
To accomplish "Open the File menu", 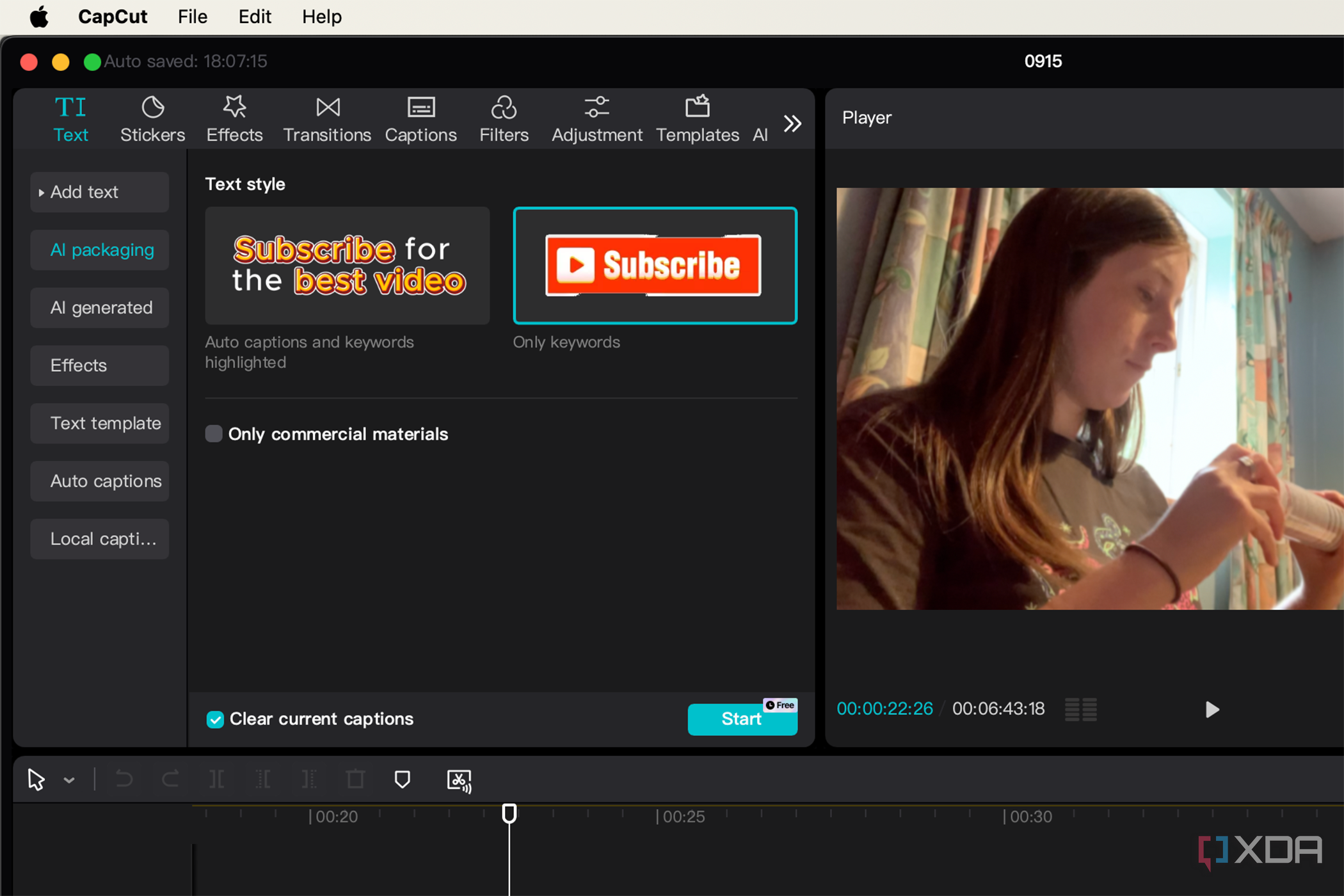I will (192, 17).
